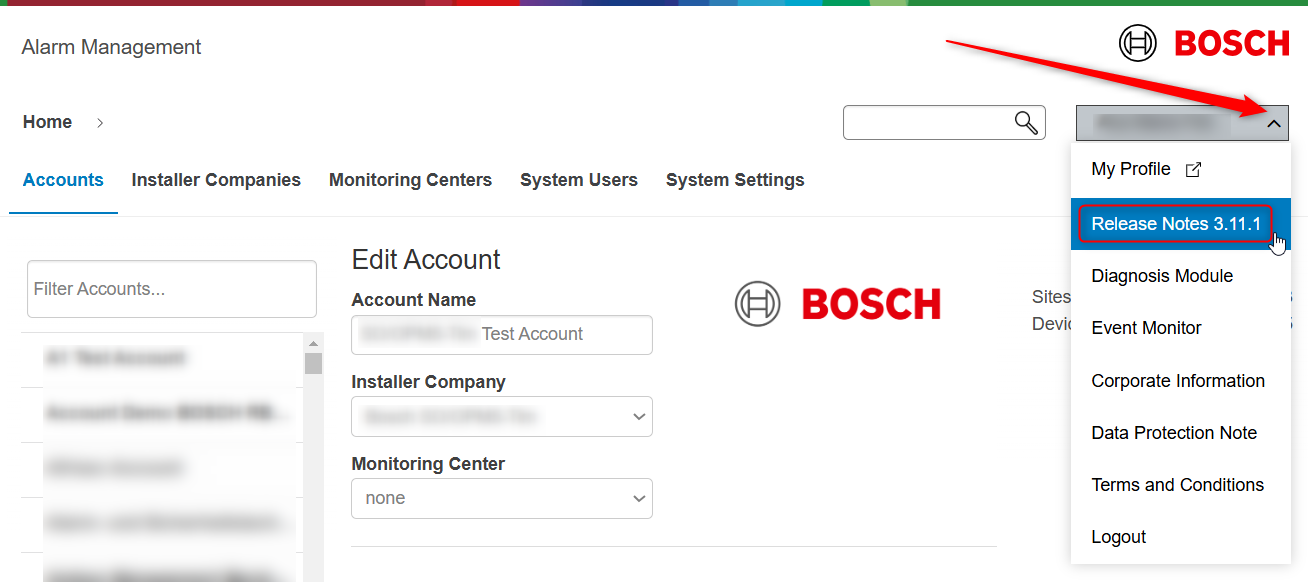Image resolution: width=1308 pixels, height=582 pixels.
Task: Click the Account Name text field
Action: click(501, 334)
